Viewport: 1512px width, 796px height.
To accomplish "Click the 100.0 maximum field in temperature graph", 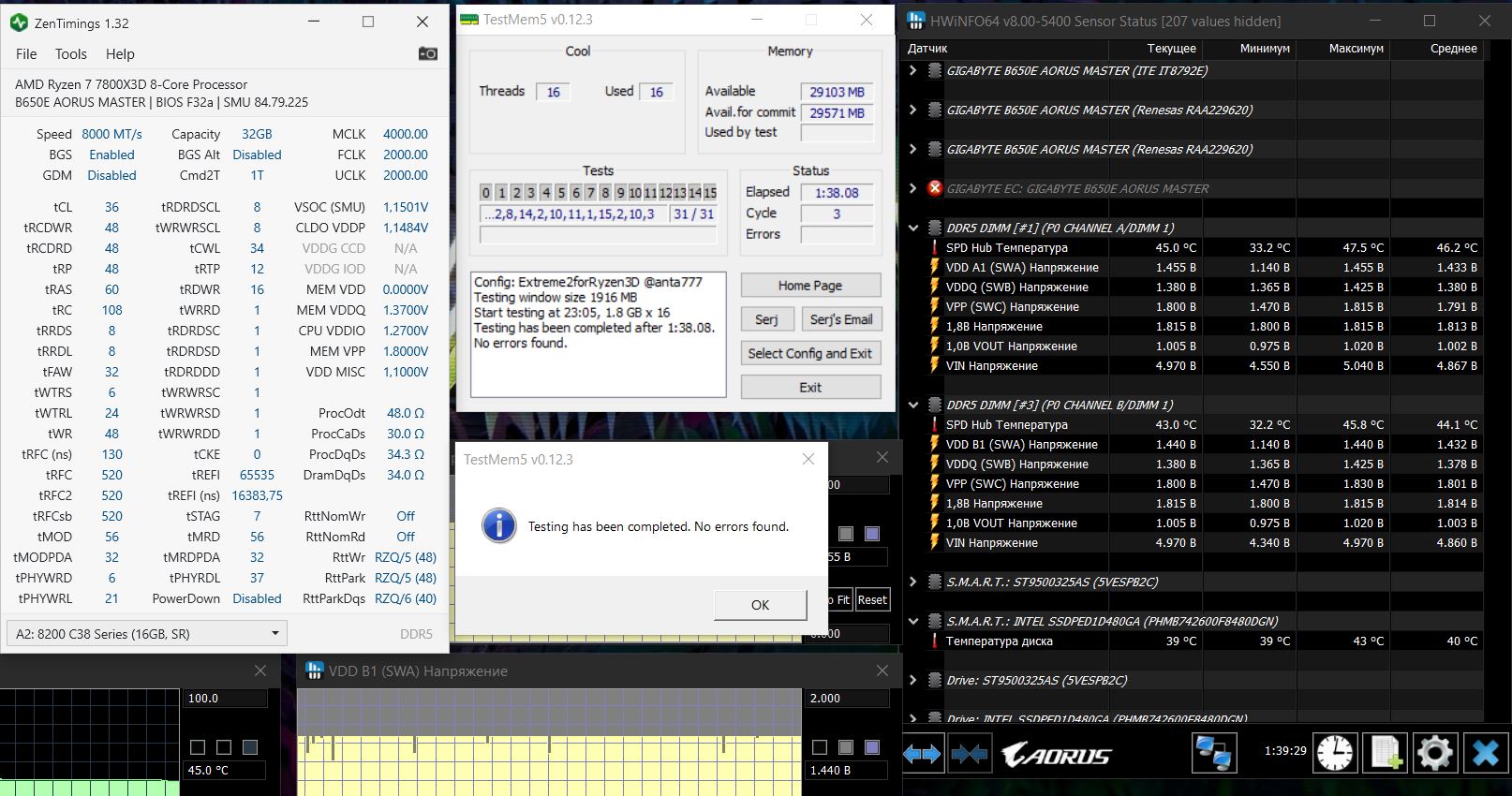I will (227, 698).
